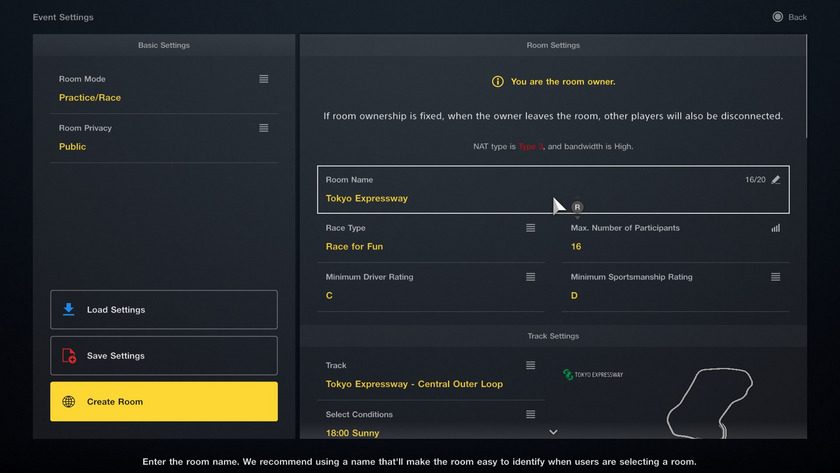This screenshot has height=473, width=840.
Task: Click the Minimum Sportsmanship Rating list icon
Action: click(x=776, y=277)
